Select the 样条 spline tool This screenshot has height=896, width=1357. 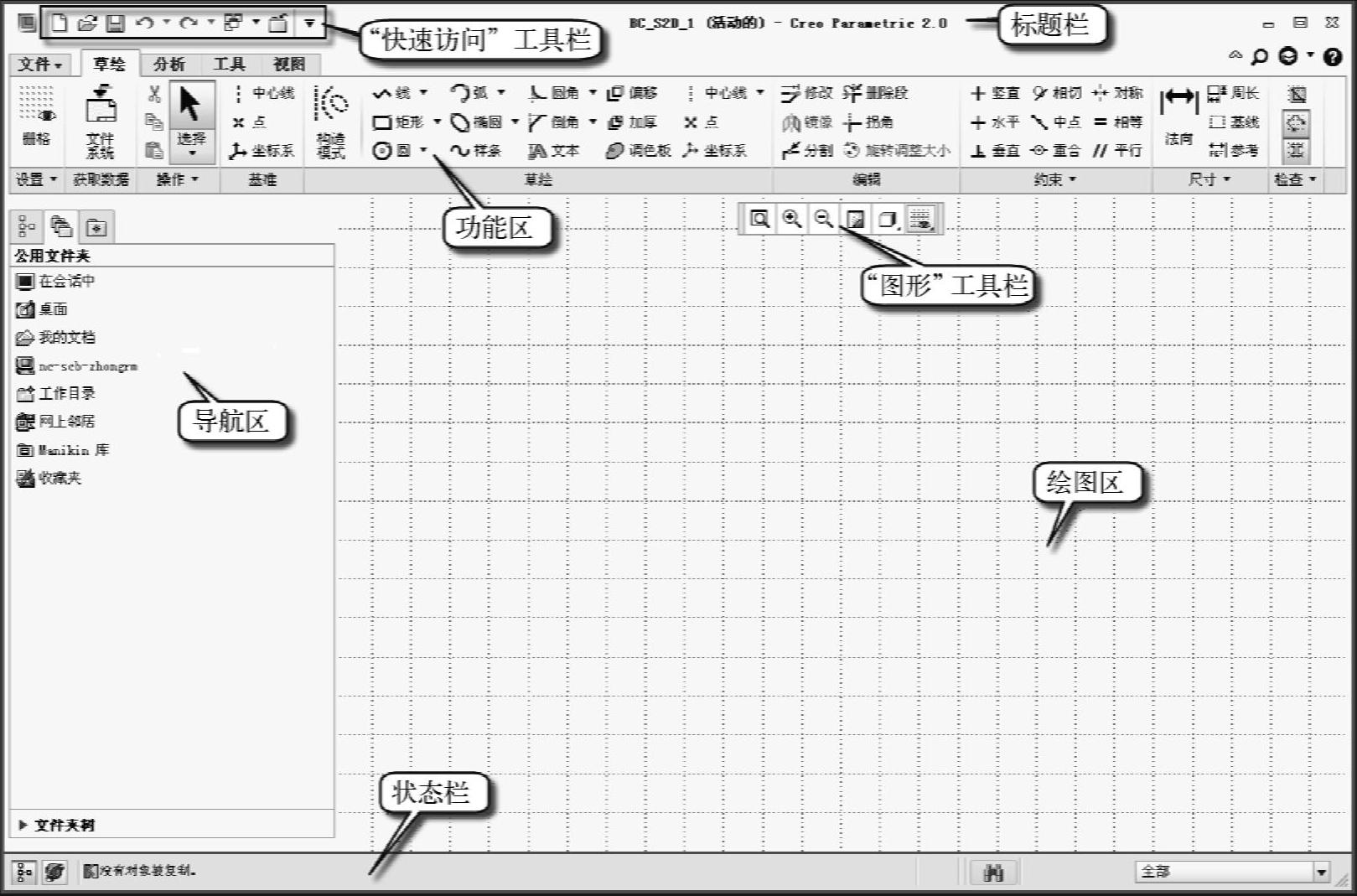pos(476,151)
